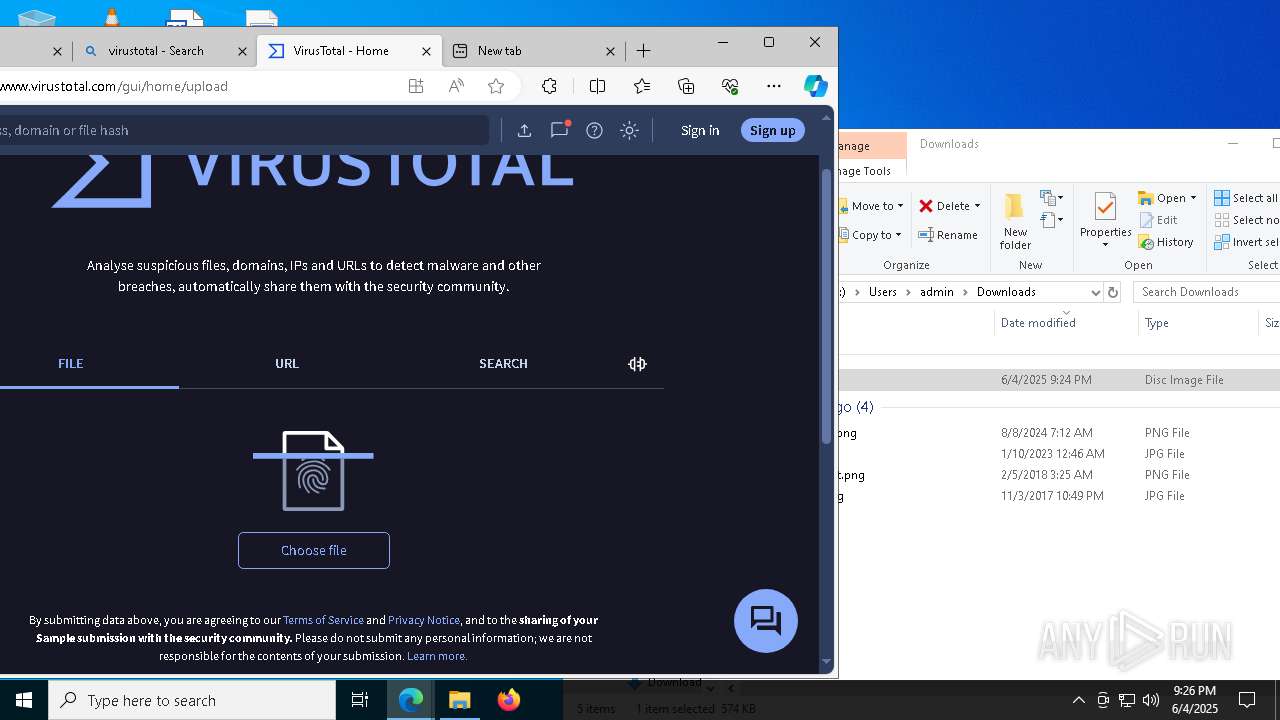The image size is (1280, 720).
Task: Toggle VirusTotal light/dark theme sun icon
Action: click(x=629, y=130)
